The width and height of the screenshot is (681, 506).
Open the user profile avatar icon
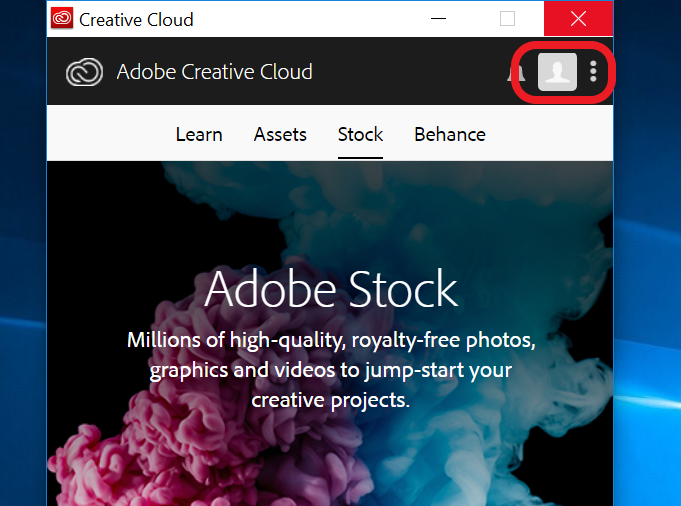tap(557, 72)
